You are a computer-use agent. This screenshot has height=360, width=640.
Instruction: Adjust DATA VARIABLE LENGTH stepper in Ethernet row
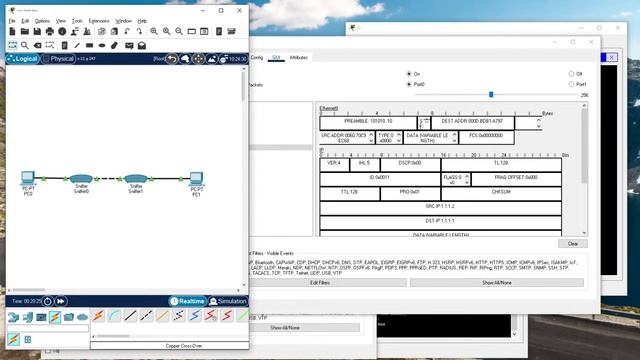tap(454, 138)
